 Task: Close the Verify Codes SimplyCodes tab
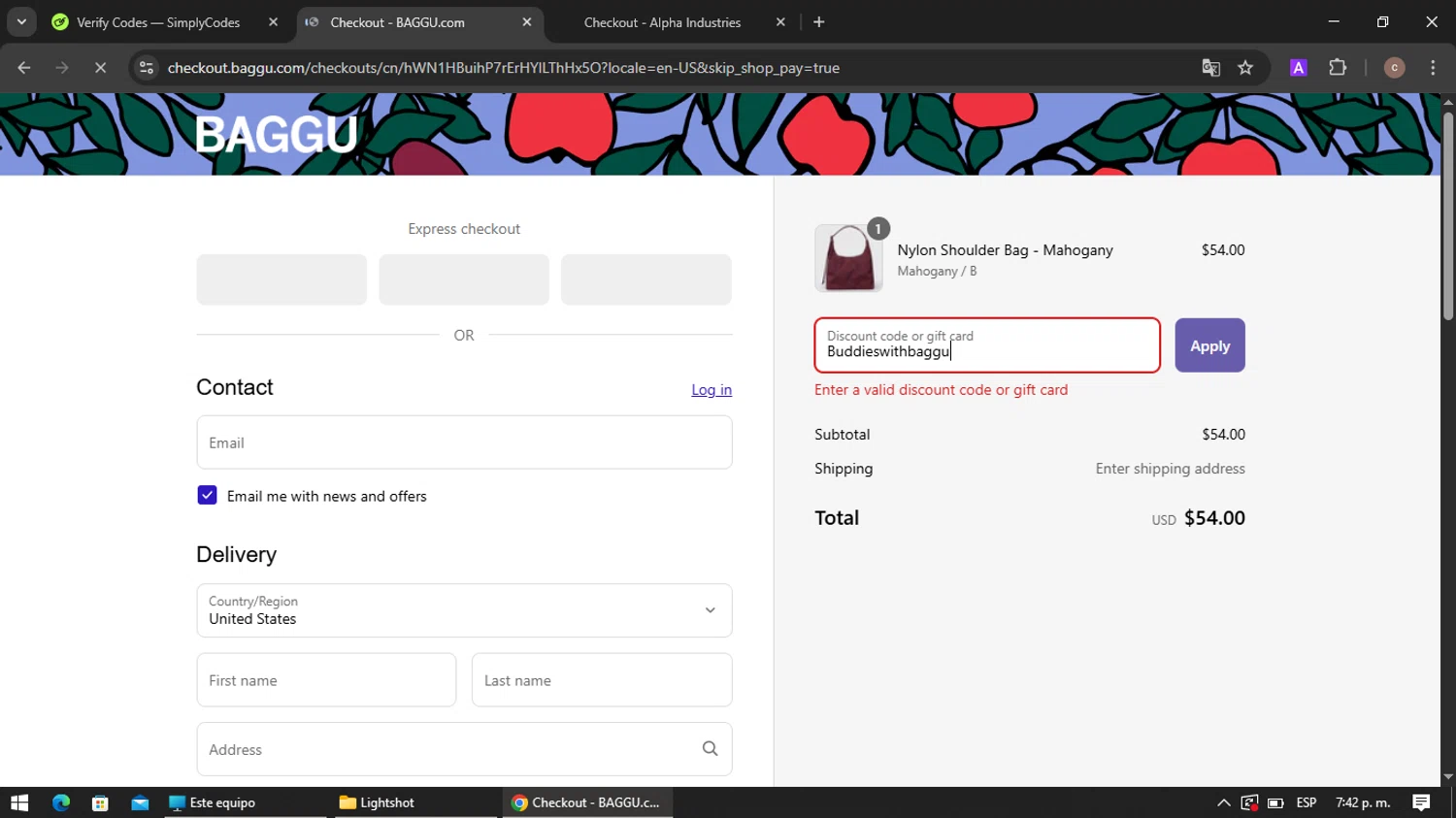click(x=273, y=22)
